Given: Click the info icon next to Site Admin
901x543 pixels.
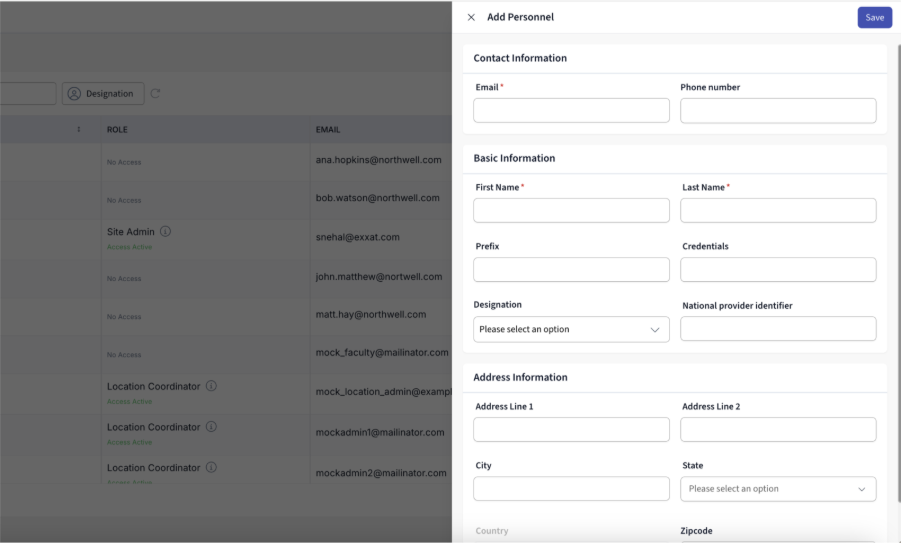Looking at the screenshot, I should click(165, 231).
